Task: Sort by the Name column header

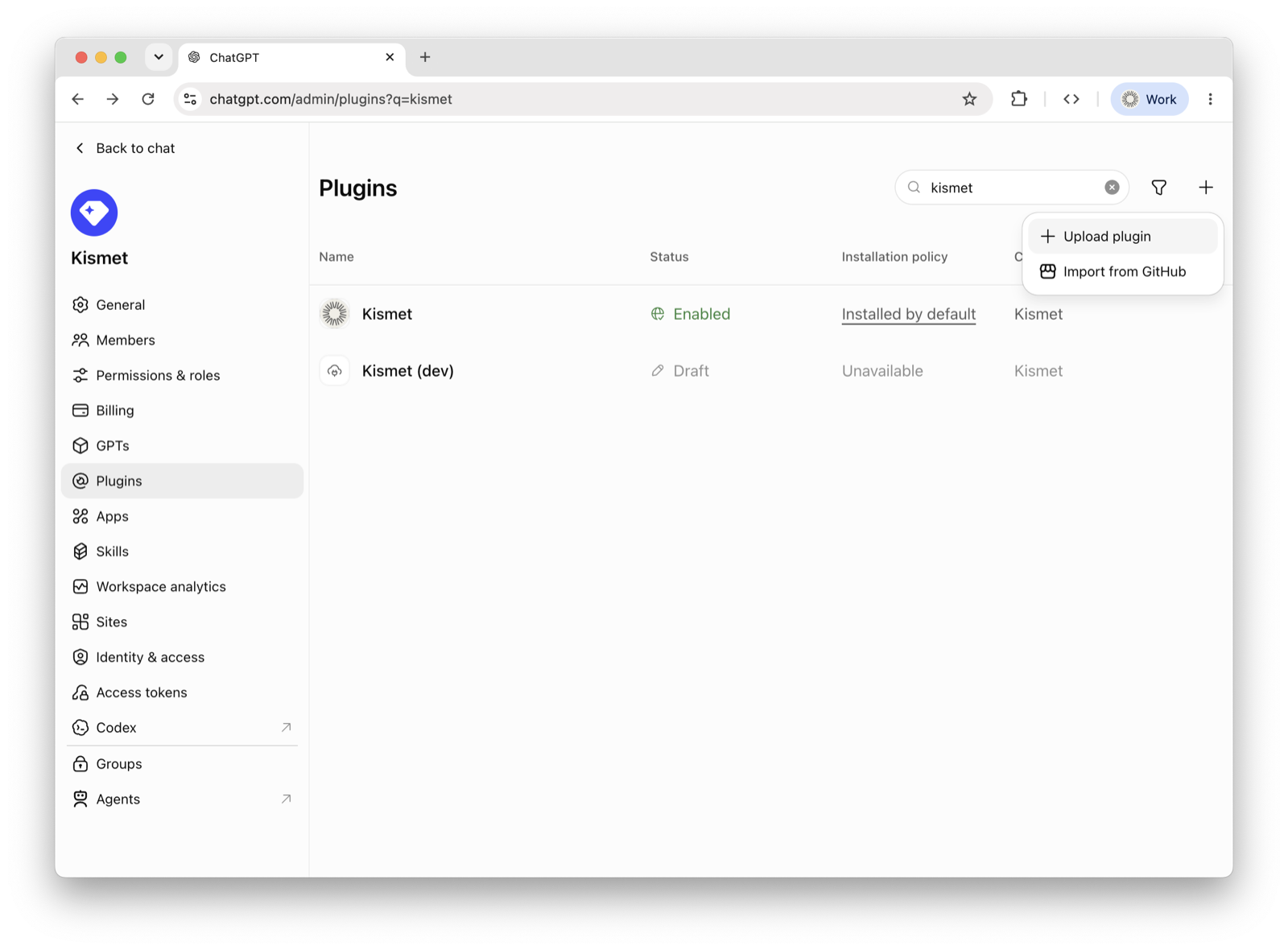Action: 336,257
